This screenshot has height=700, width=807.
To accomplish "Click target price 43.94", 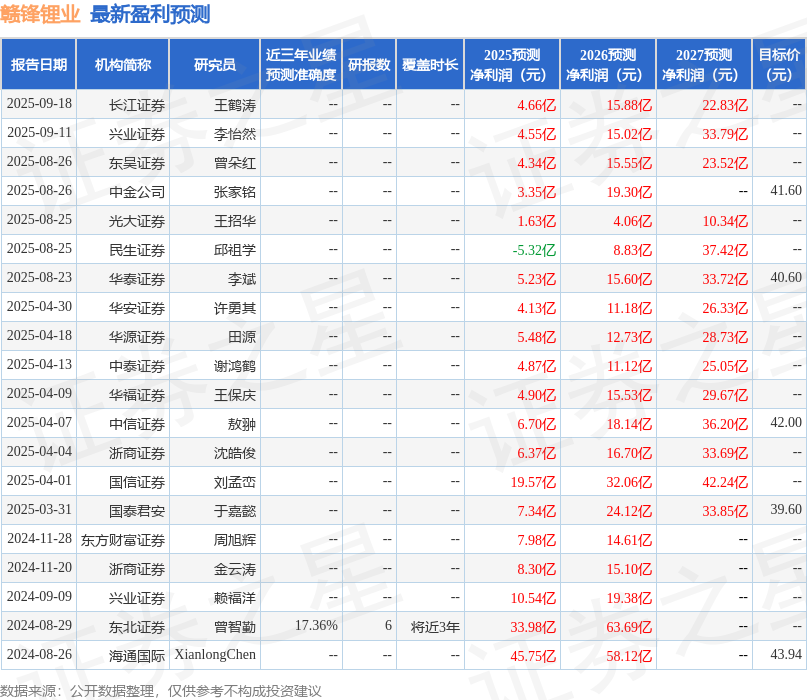I will click(786, 654).
